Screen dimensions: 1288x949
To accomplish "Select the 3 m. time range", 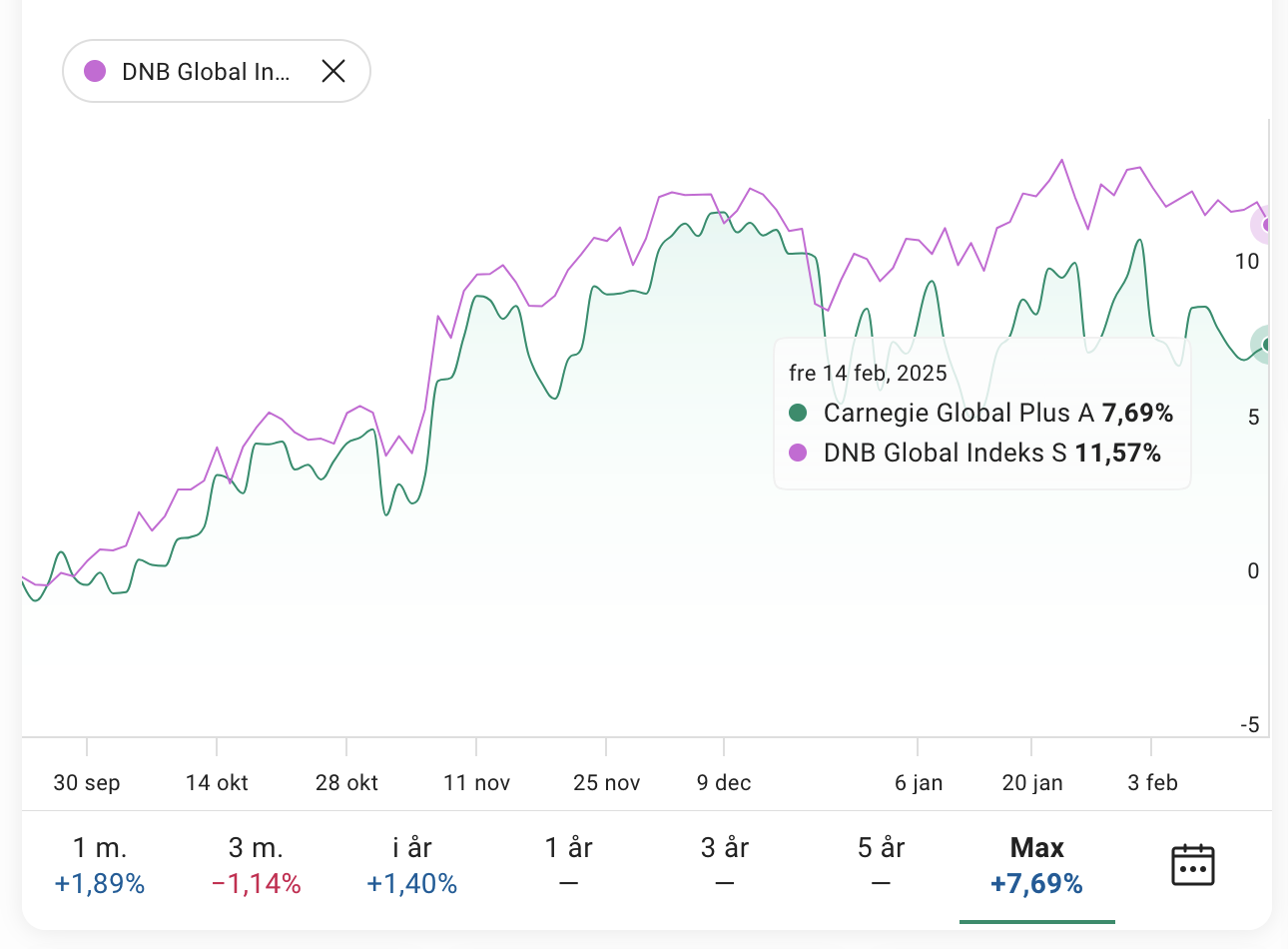I will 256,865.
